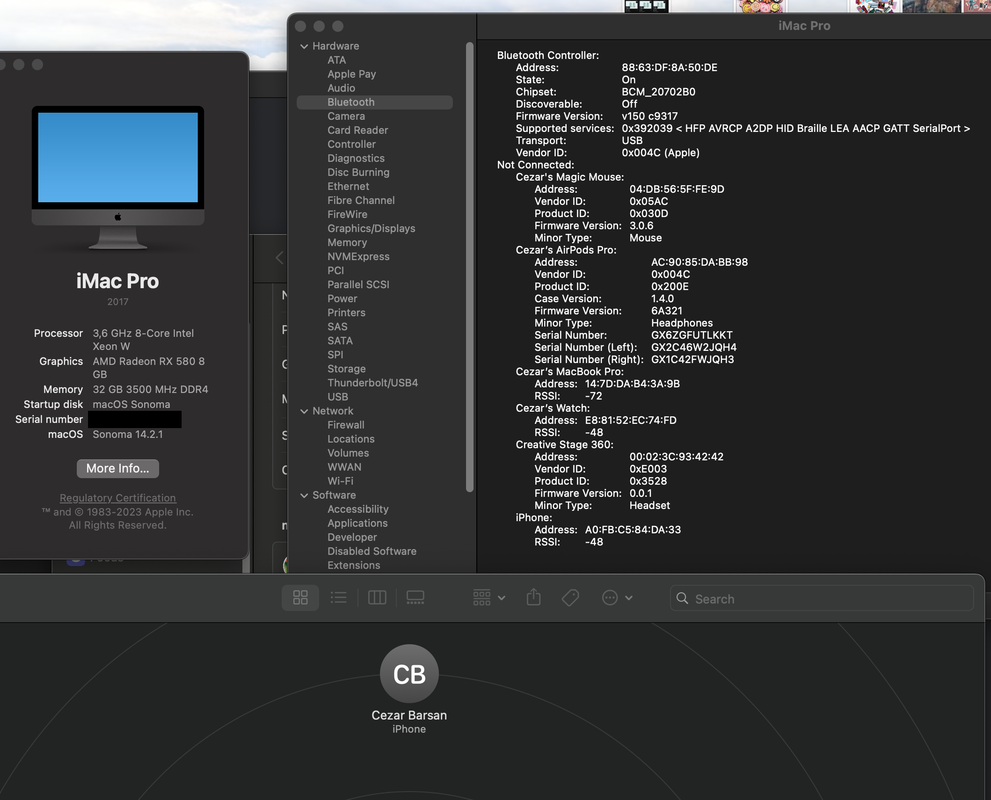Select Power in the sidebar
Viewport: 991px width, 800px height.
[342, 299]
